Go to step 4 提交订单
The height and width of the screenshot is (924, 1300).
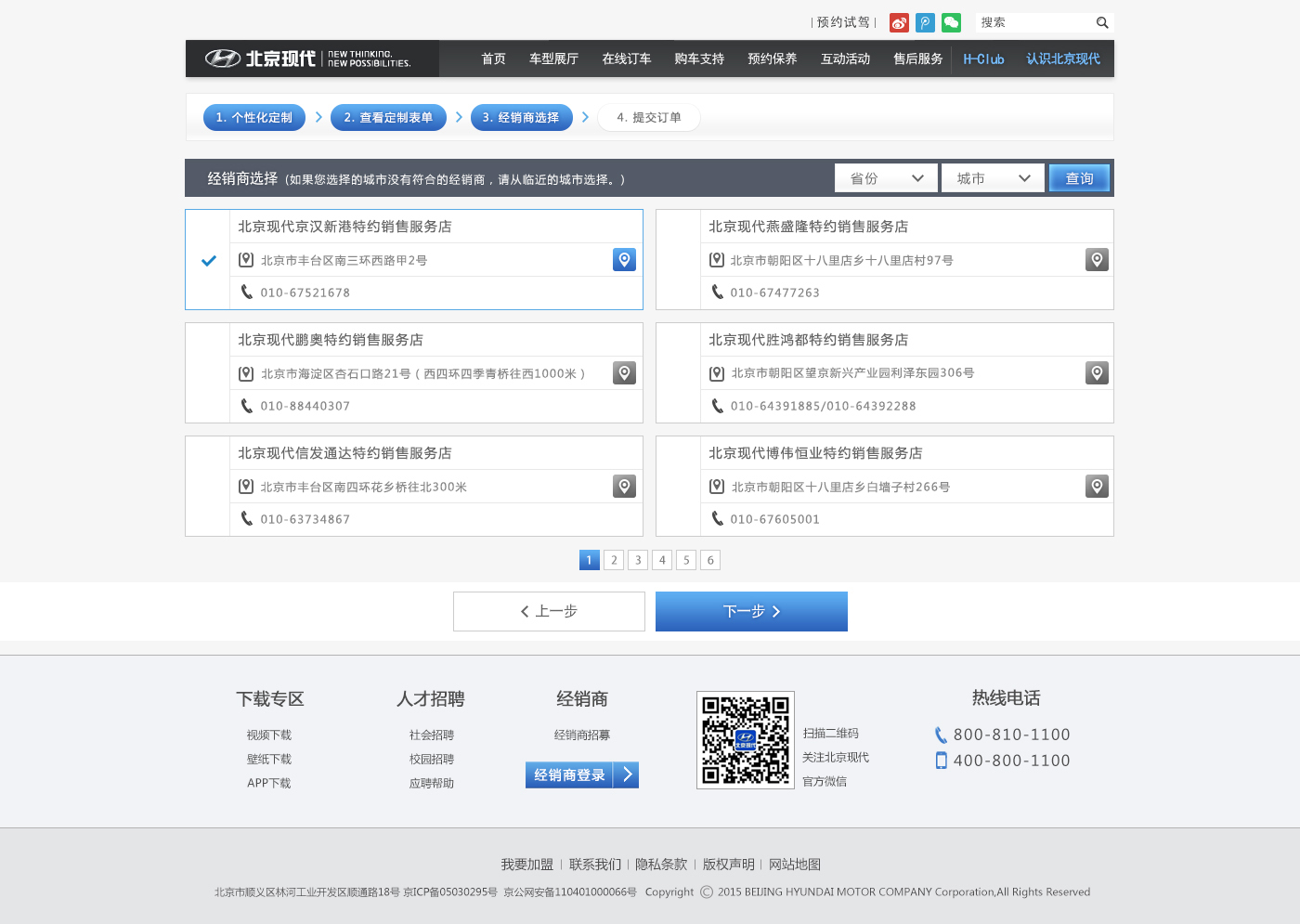(649, 117)
